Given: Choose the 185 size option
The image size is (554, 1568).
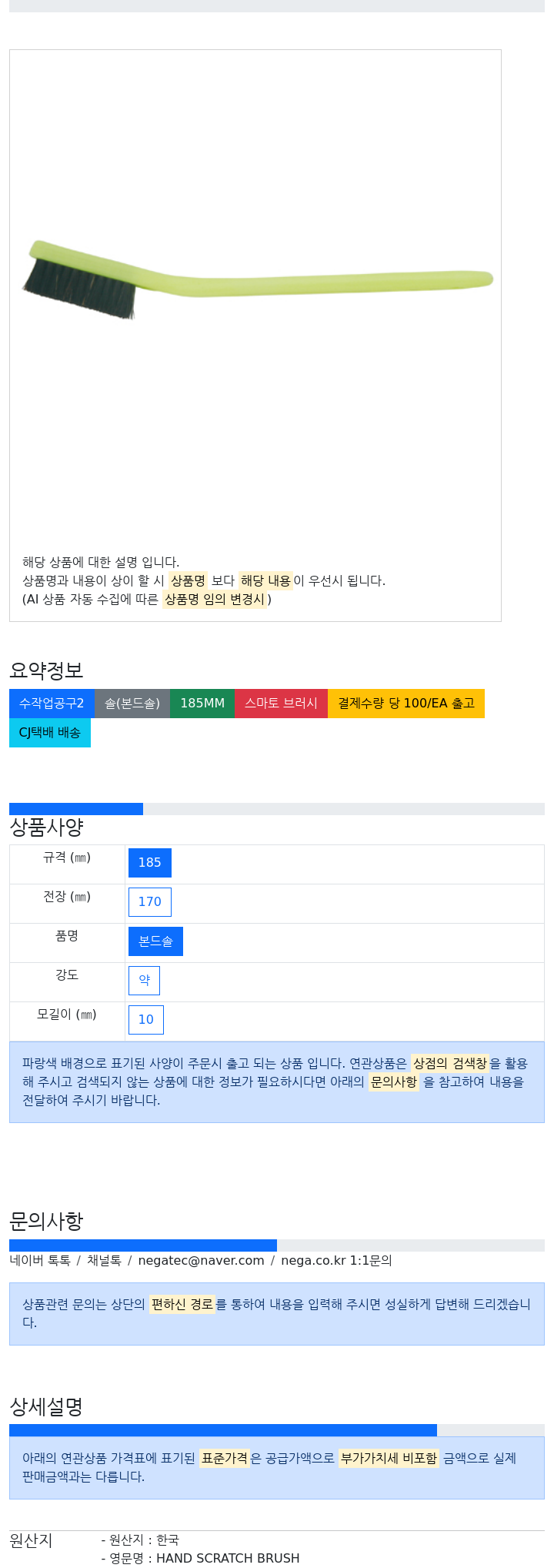Looking at the screenshot, I should 150,863.
